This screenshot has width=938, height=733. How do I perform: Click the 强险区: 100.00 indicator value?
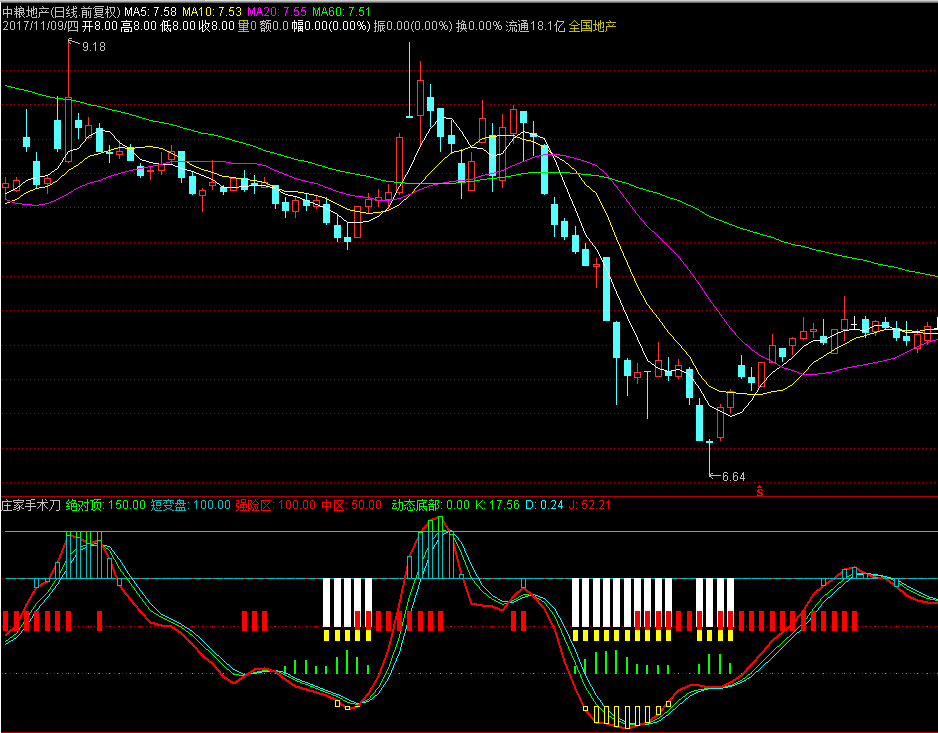(275, 505)
